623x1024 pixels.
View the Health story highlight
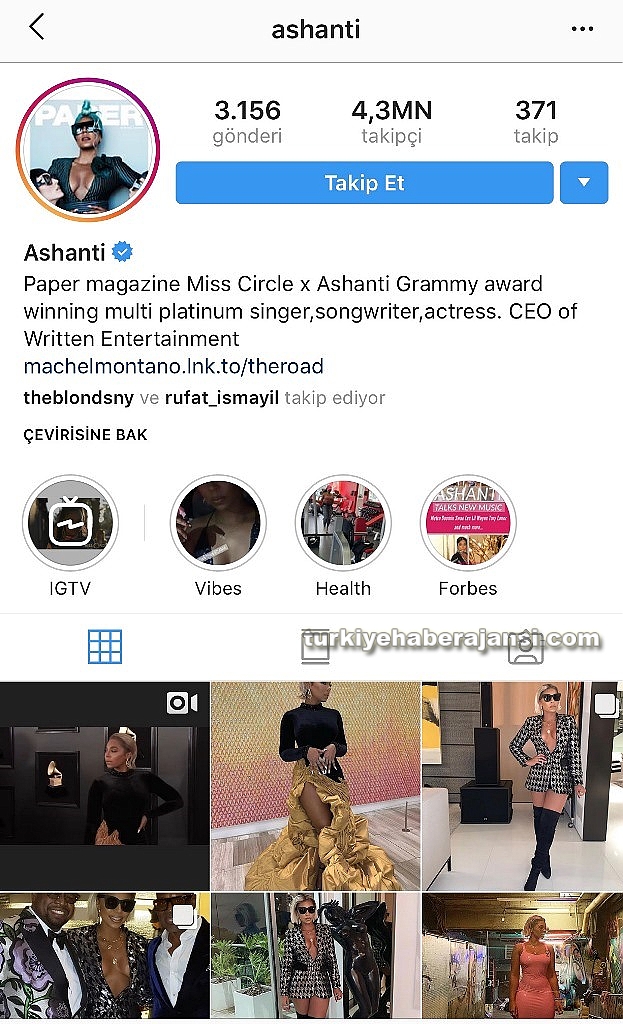click(x=343, y=522)
